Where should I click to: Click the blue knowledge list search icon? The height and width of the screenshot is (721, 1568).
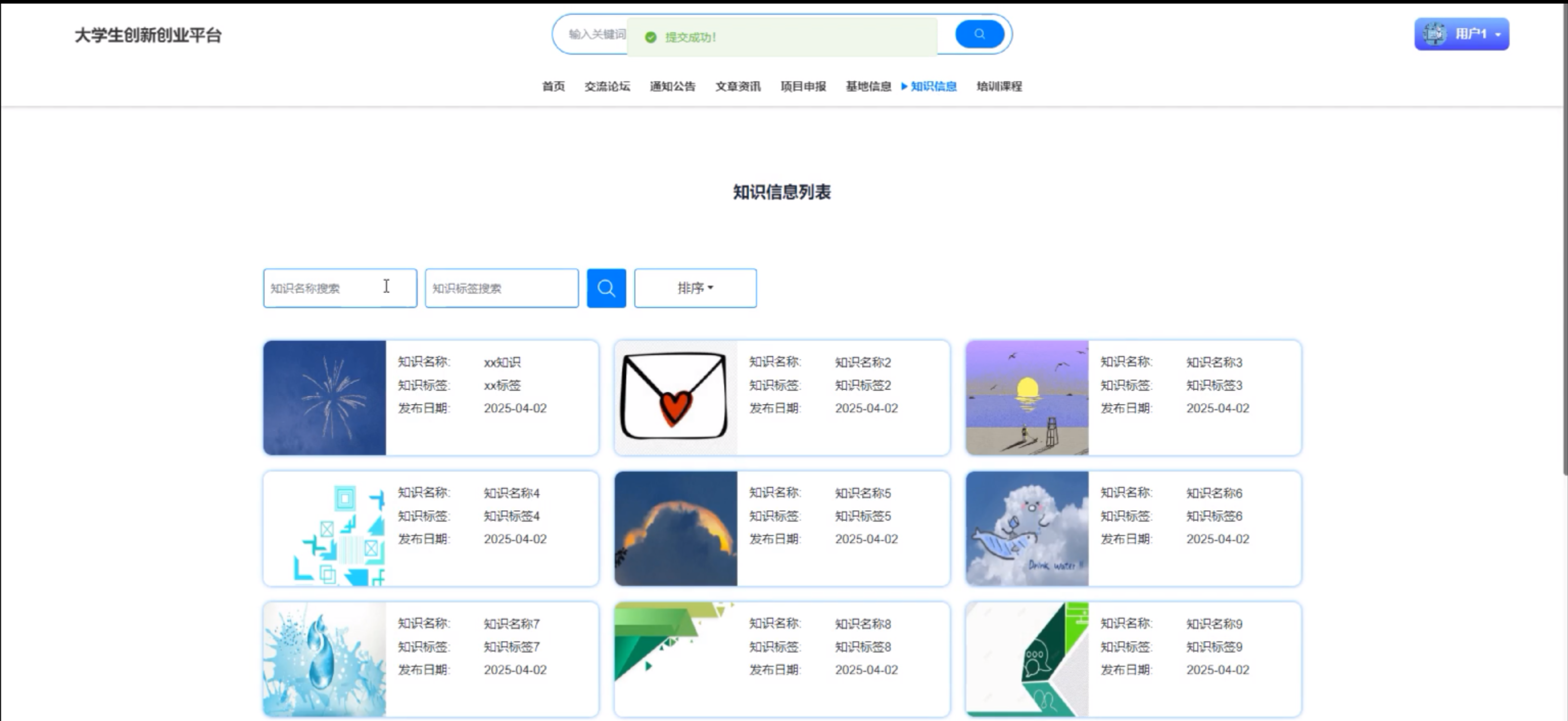pyautogui.click(x=606, y=288)
